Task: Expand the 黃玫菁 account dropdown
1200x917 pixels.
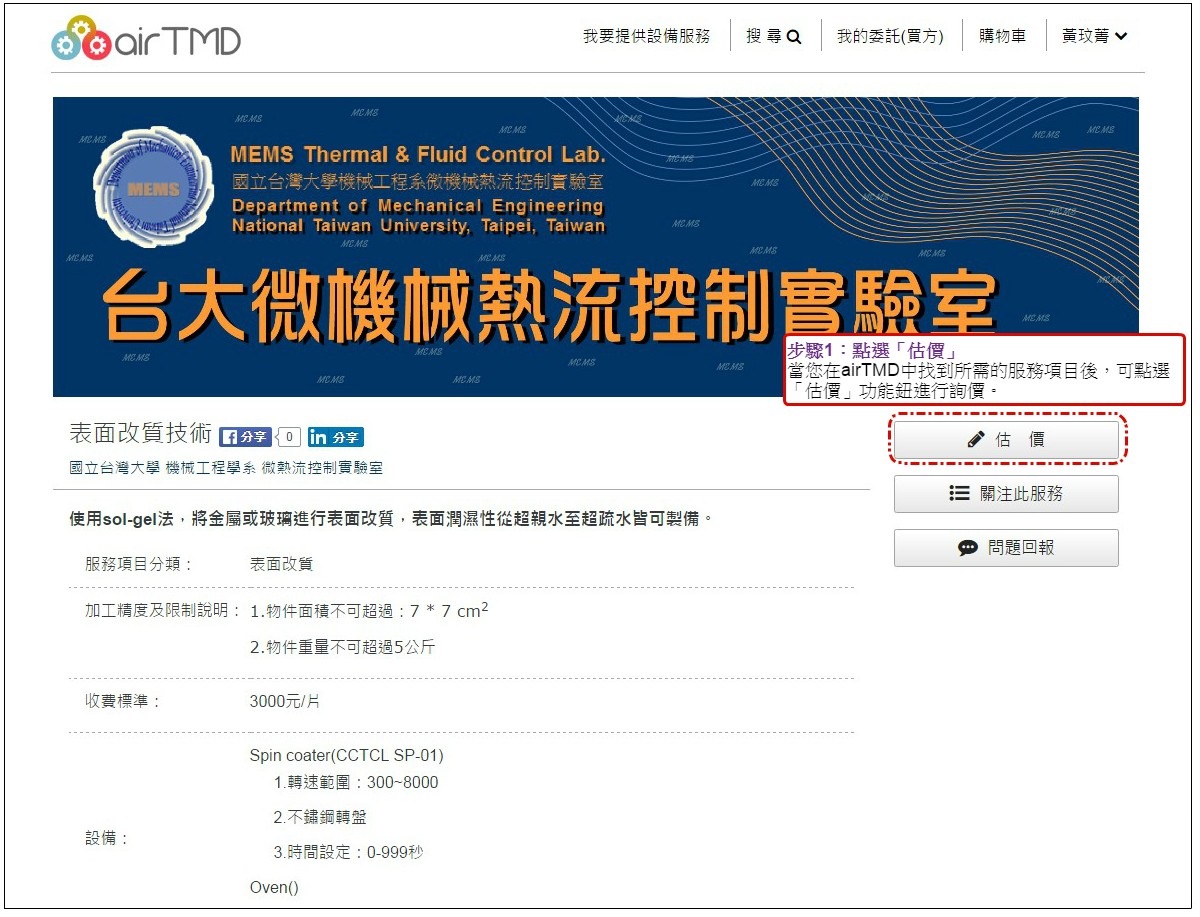Action: point(1094,34)
